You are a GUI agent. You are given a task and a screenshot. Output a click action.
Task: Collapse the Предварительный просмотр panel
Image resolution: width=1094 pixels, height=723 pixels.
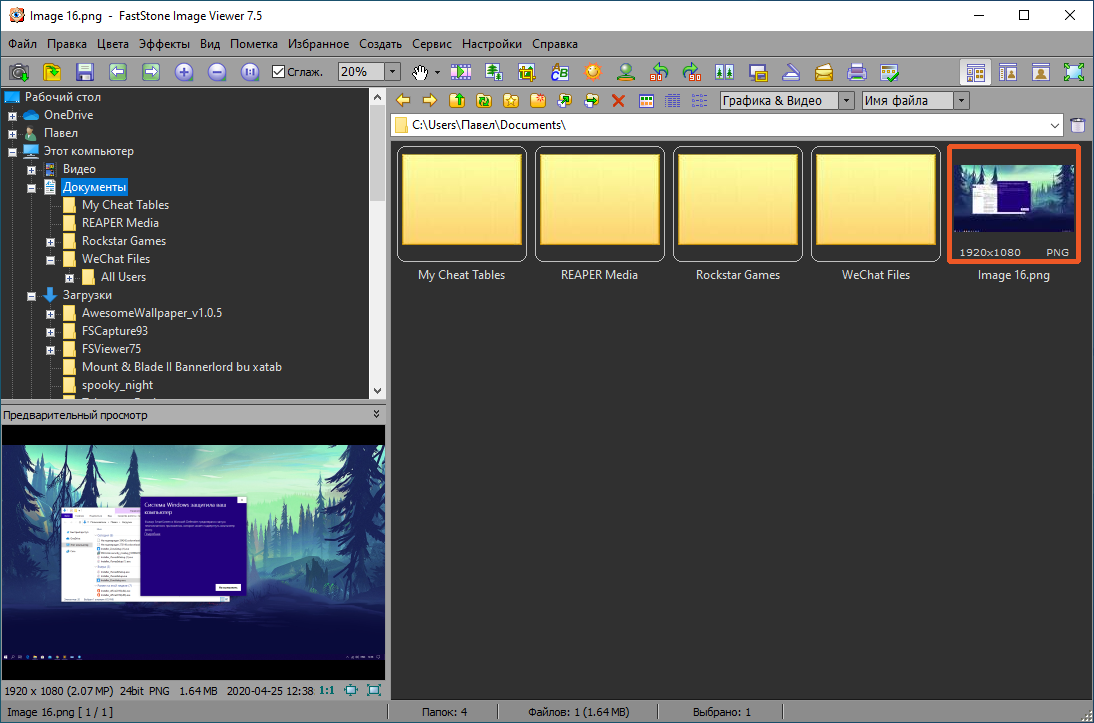pos(377,415)
